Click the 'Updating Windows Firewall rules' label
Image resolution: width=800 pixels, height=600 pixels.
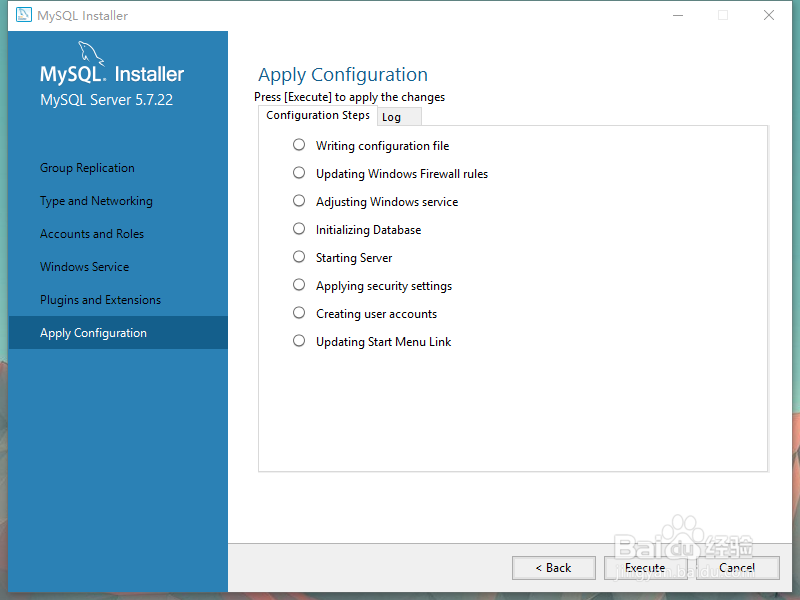[x=402, y=174]
